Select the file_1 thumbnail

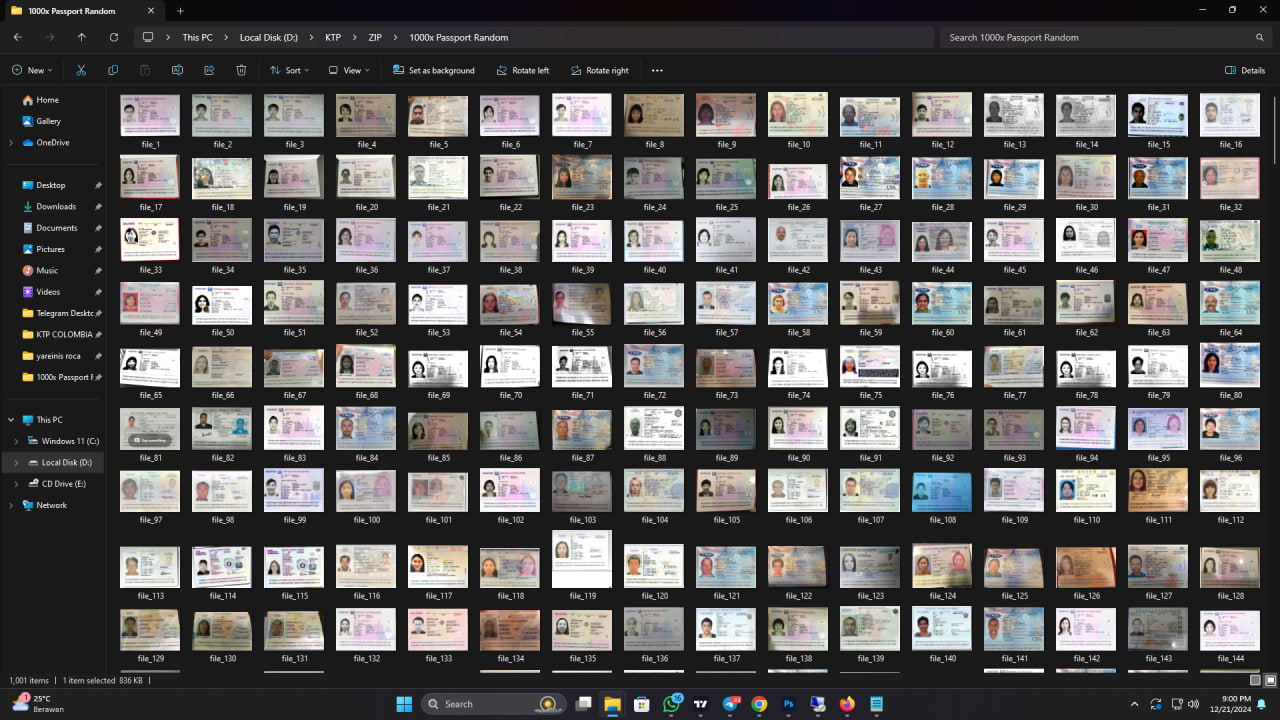[x=150, y=115]
